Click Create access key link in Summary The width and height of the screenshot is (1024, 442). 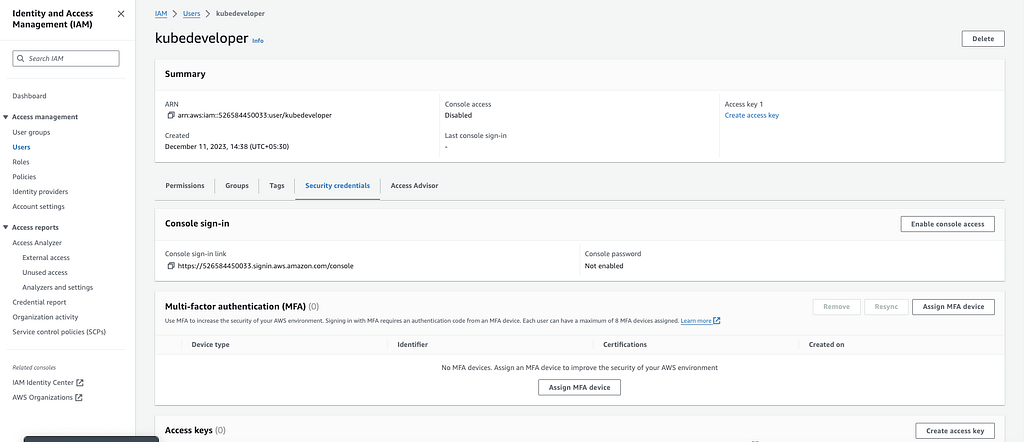click(752, 116)
